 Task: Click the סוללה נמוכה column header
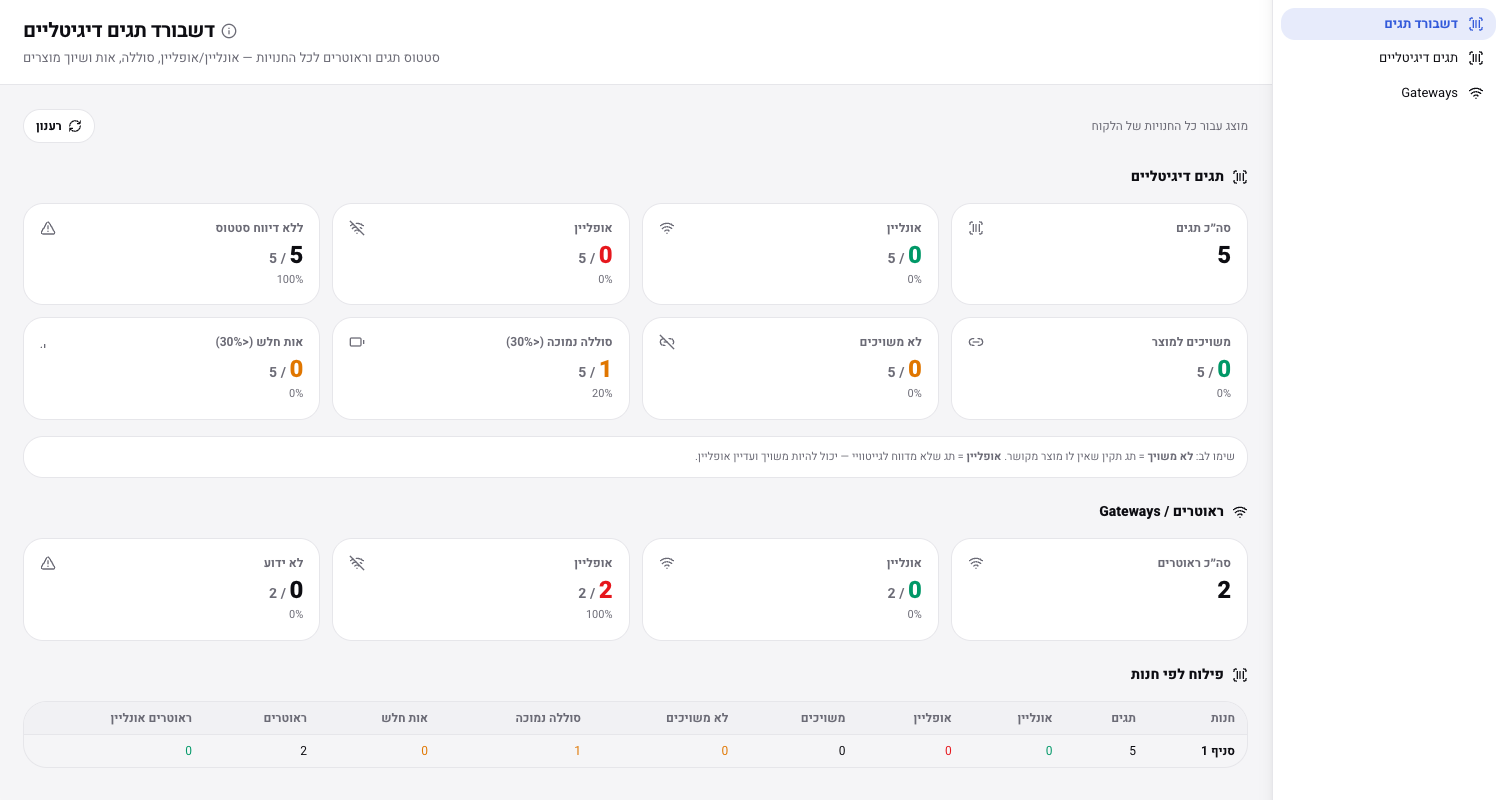point(548,718)
